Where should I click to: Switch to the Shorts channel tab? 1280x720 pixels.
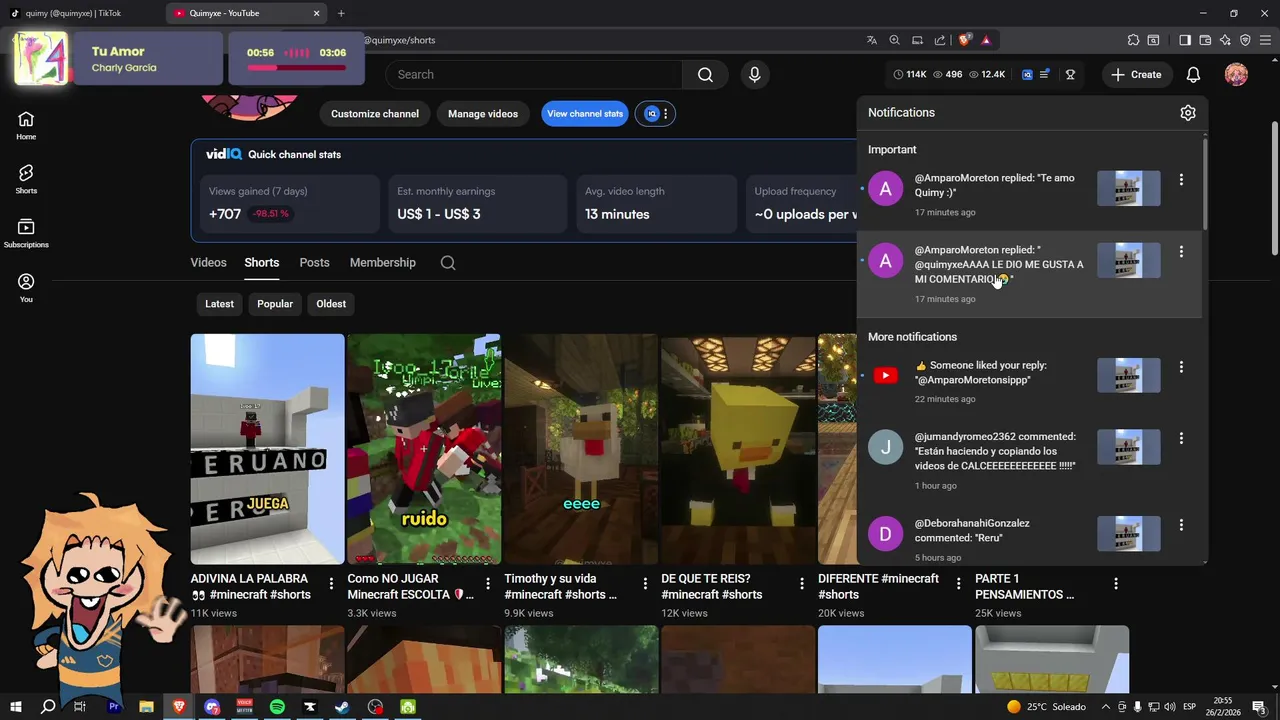coord(262,263)
